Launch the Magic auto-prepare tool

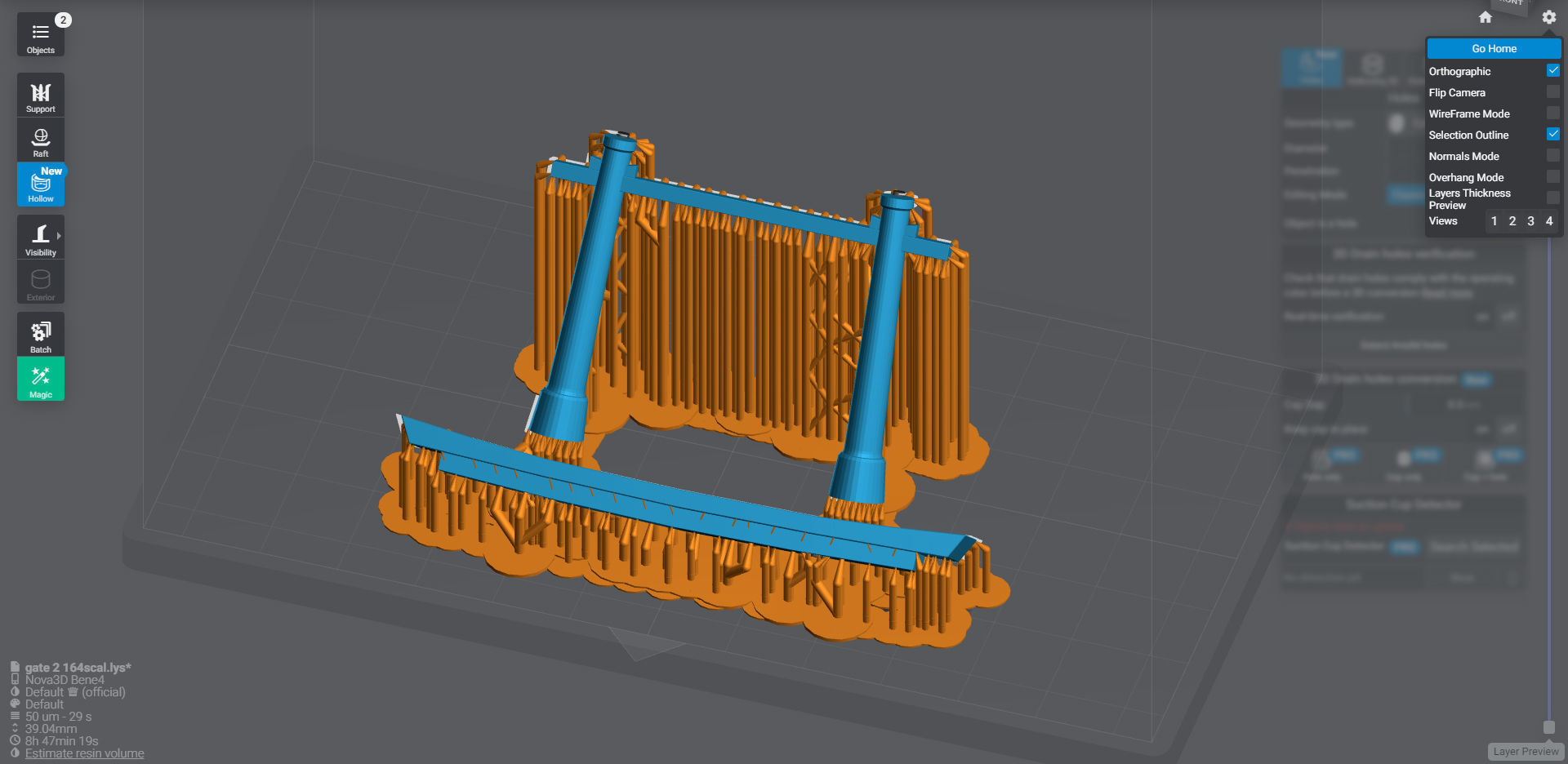(x=40, y=380)
